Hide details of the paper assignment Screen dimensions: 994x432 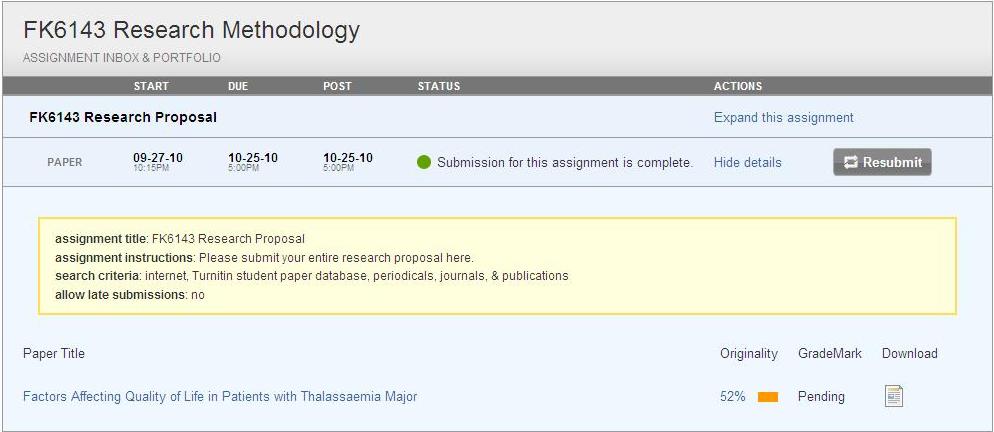click(x=747, y=162)
